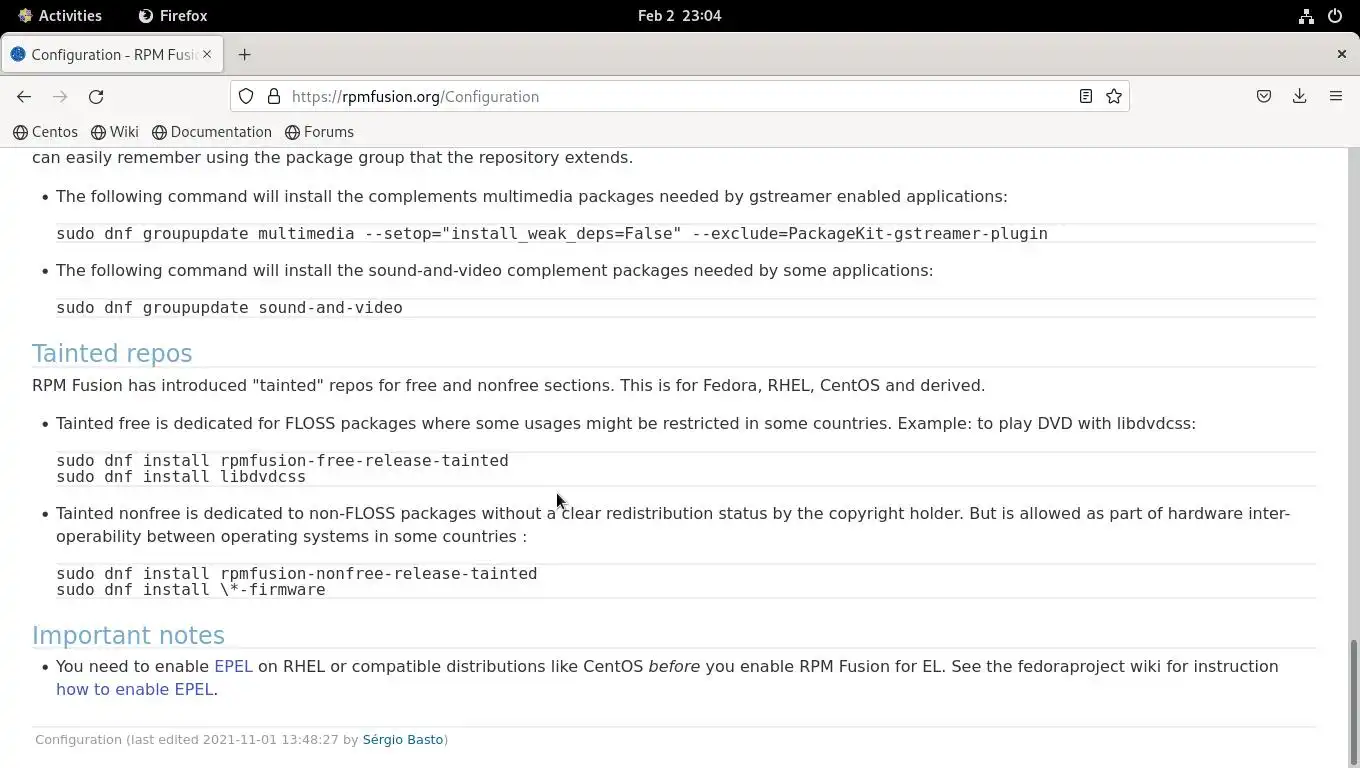Open clock and calendar panel
The image size is (1360, 768).
(680, 16)
